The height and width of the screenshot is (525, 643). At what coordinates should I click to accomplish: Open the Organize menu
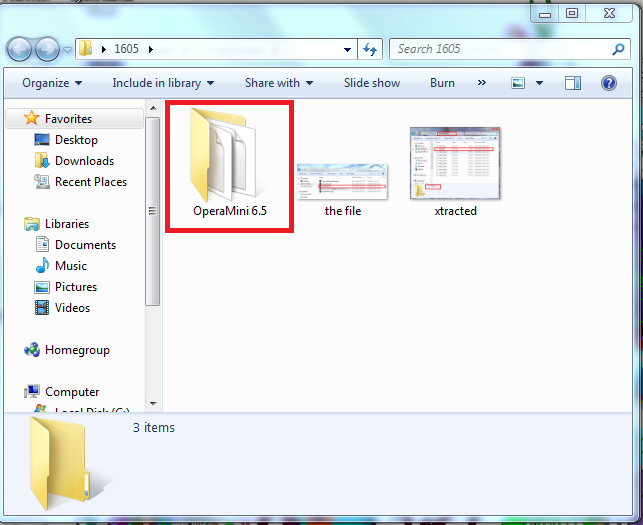pyautogui.click(x=52, y=83)
